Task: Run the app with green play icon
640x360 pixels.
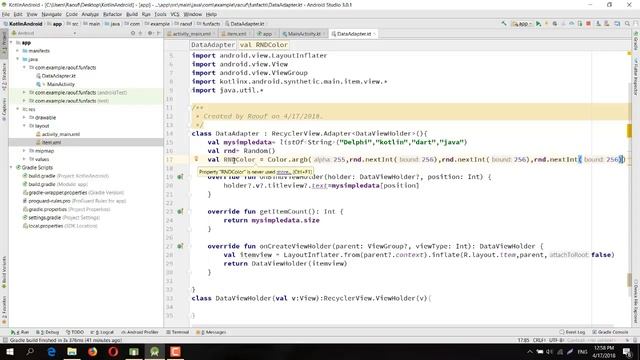Action: 538,24
